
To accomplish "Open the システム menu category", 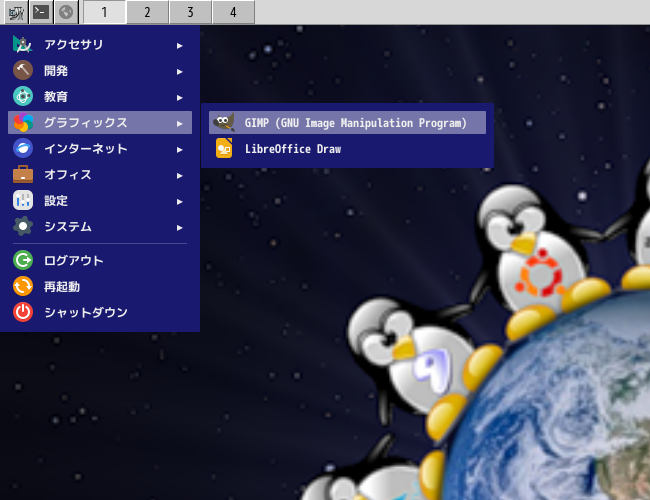I will tap(100, 227).
